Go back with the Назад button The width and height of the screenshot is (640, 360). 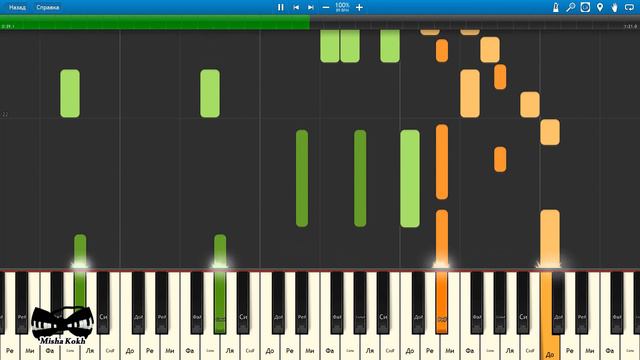(17, 7)
